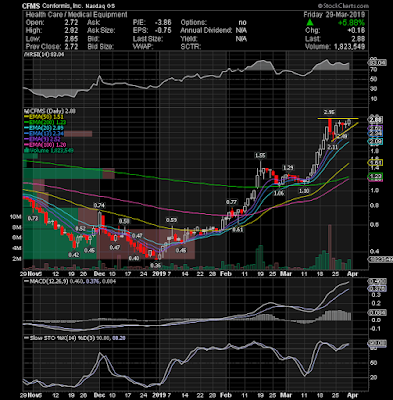393x400 pixels.
Task: Click the EPS value -0.75
Action: click(x=163, y=31)
